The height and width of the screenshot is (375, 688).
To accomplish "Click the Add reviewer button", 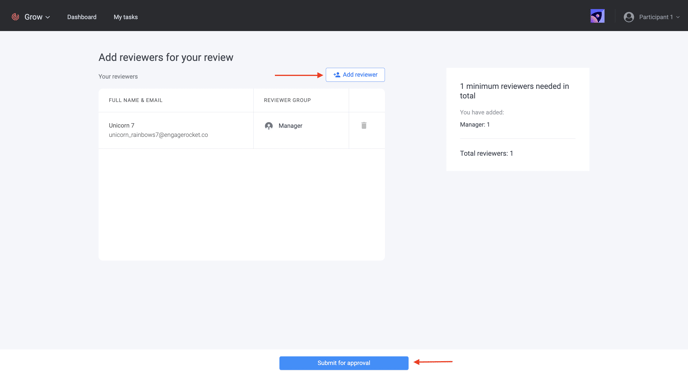I will (355, 75).
